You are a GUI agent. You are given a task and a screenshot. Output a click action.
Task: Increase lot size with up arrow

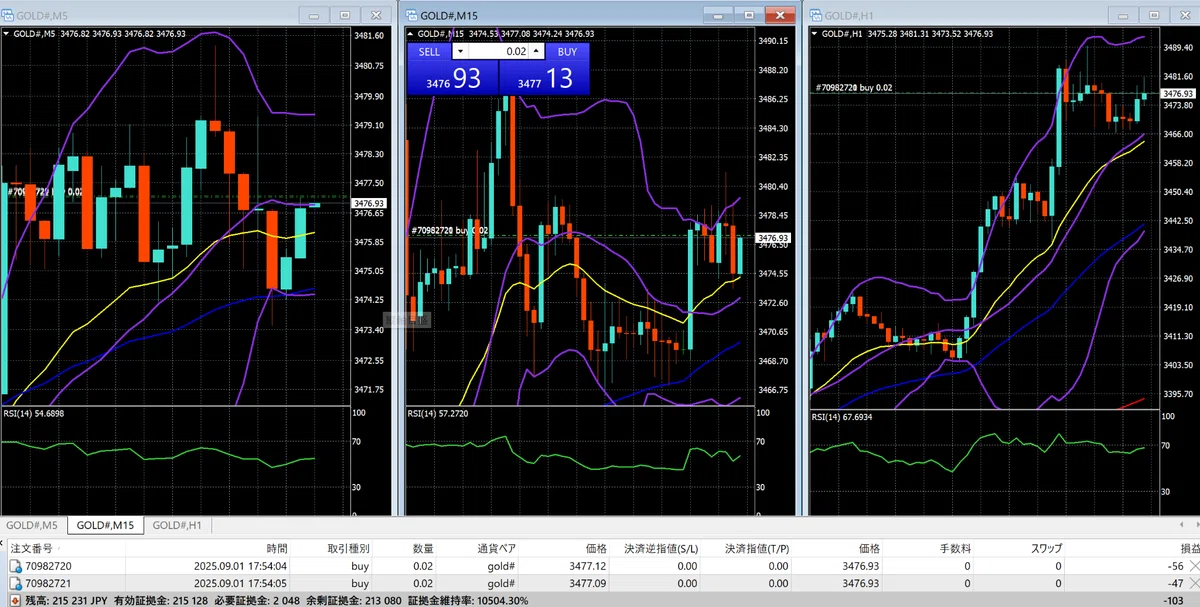pos(537,51)
